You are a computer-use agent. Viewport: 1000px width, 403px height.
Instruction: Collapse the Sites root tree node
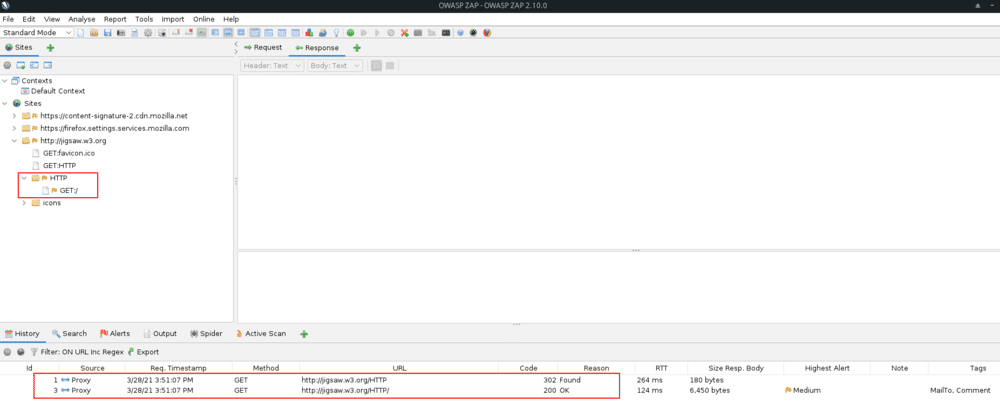click(x=5, y=103)
